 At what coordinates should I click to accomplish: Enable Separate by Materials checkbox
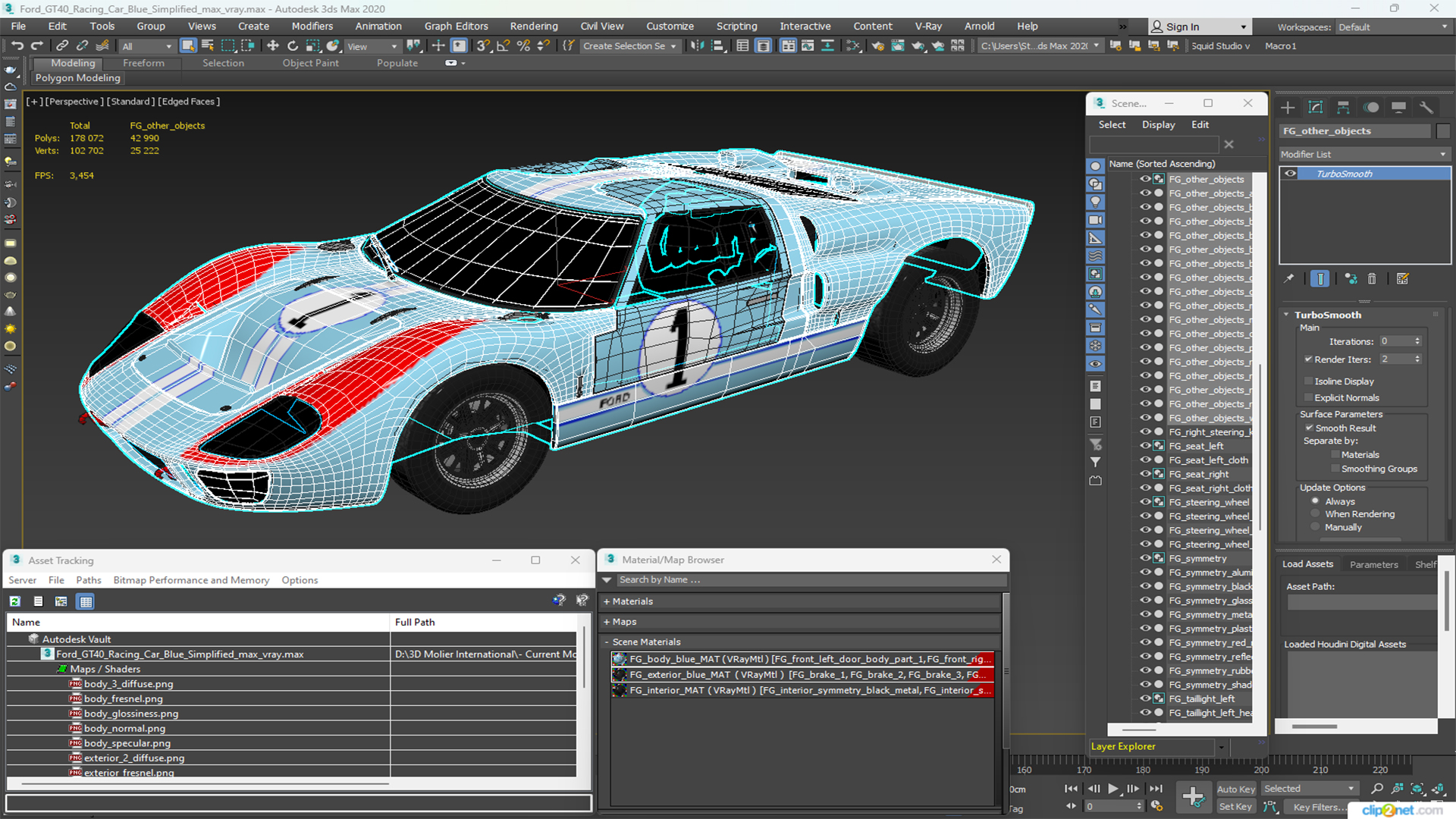point(1335,455)
